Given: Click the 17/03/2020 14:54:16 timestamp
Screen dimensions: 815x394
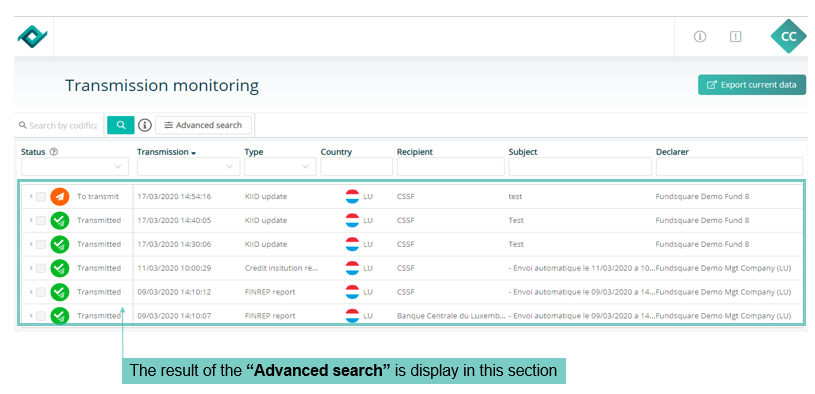Looking at the screenshot, I should click(x=174, y=196).
